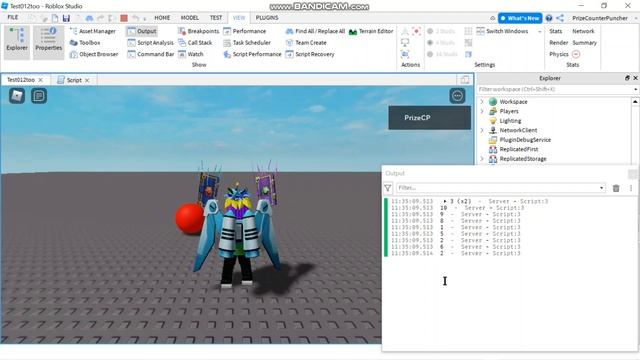Expand the Workspace tree node
This screenshot has width=640, height=360.
[x=482, y=102]
